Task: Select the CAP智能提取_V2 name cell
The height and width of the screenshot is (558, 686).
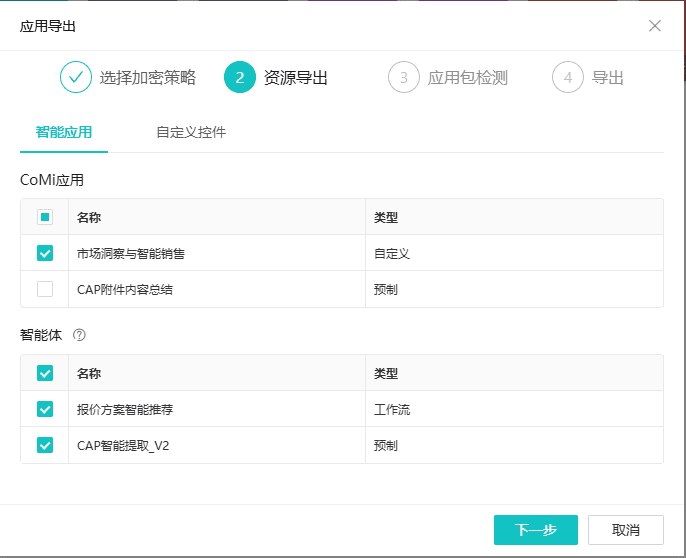Action: click(x=217, y=445)
